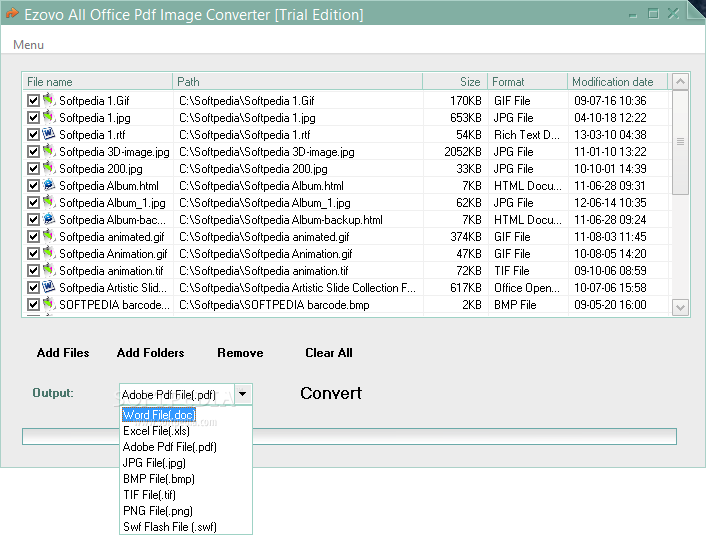The image size is (706, 535).
Task: Toggle checkbox for Softpedia Album-bac... row
Action: [x=33, y=220]
